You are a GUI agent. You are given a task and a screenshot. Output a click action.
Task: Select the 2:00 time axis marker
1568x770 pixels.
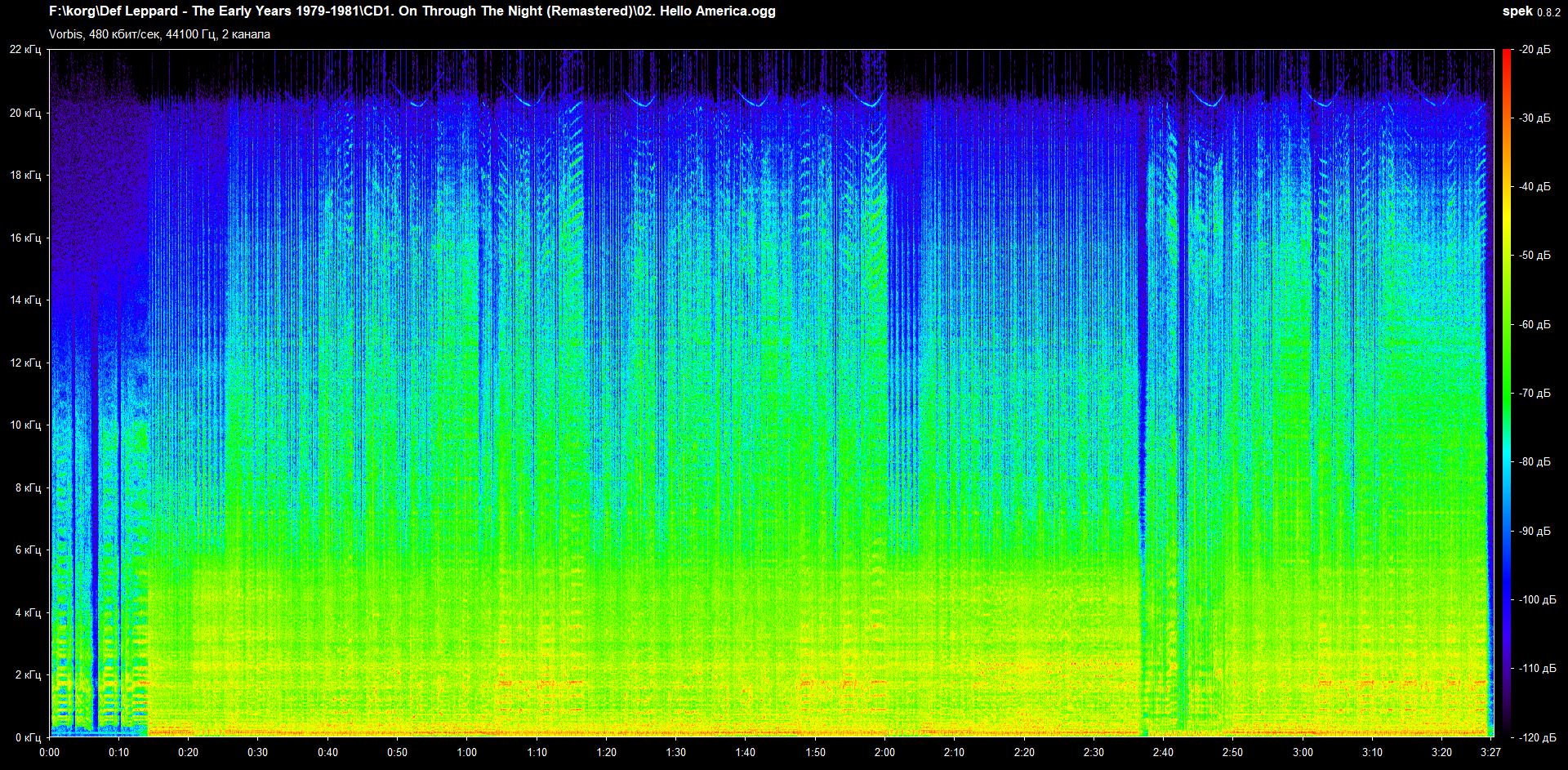point(884,752)
